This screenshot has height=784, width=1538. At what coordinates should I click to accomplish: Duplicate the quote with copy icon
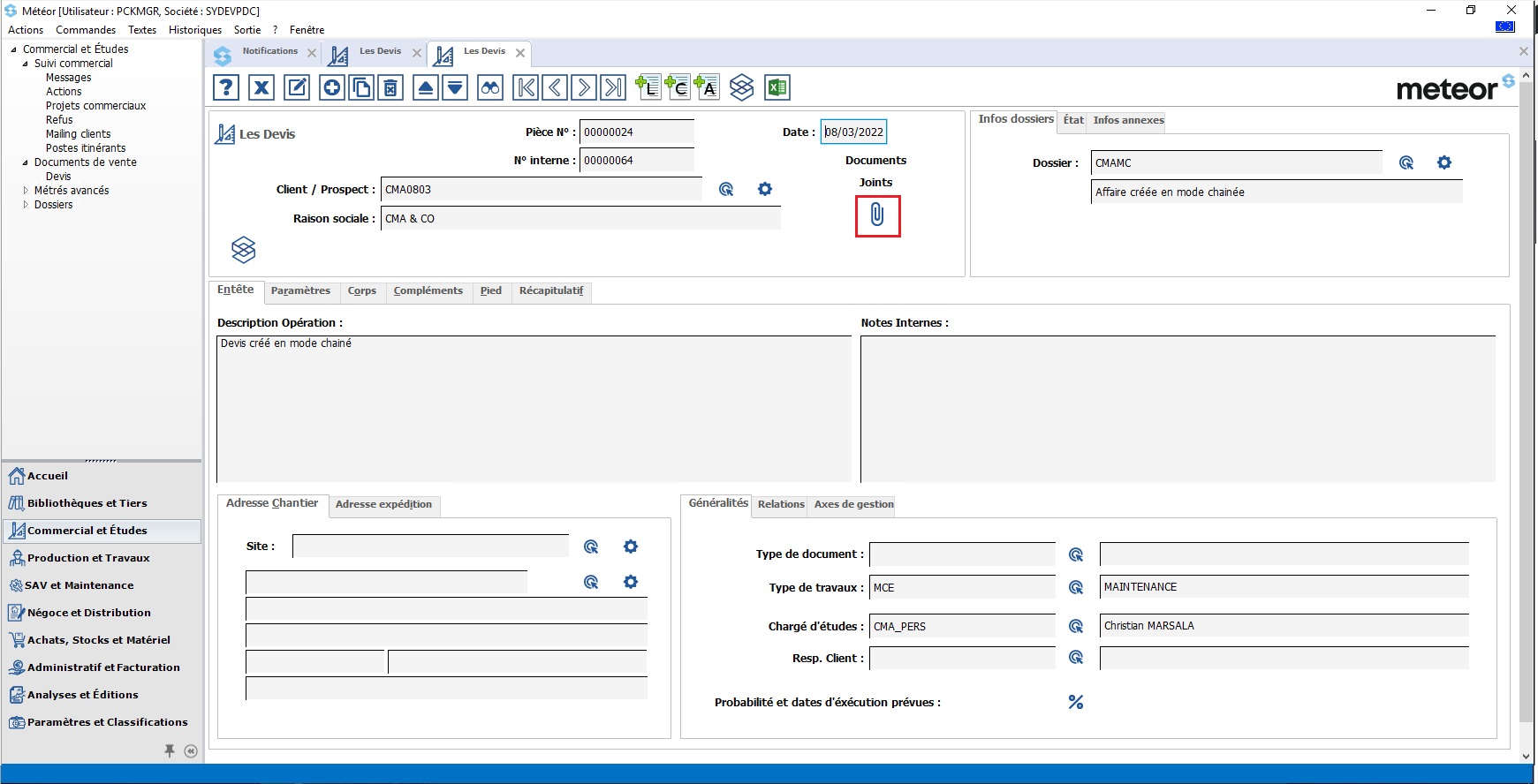(x=361, y=87)
